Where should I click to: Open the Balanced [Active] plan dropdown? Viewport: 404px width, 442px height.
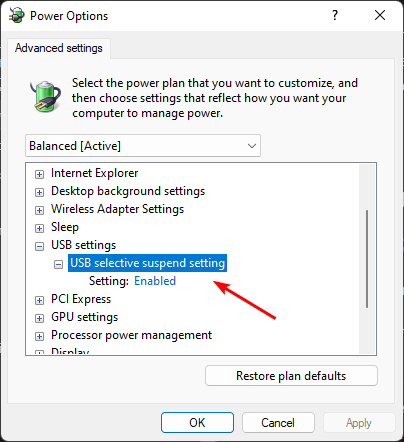pyautogui.click(x=143, y=146)
